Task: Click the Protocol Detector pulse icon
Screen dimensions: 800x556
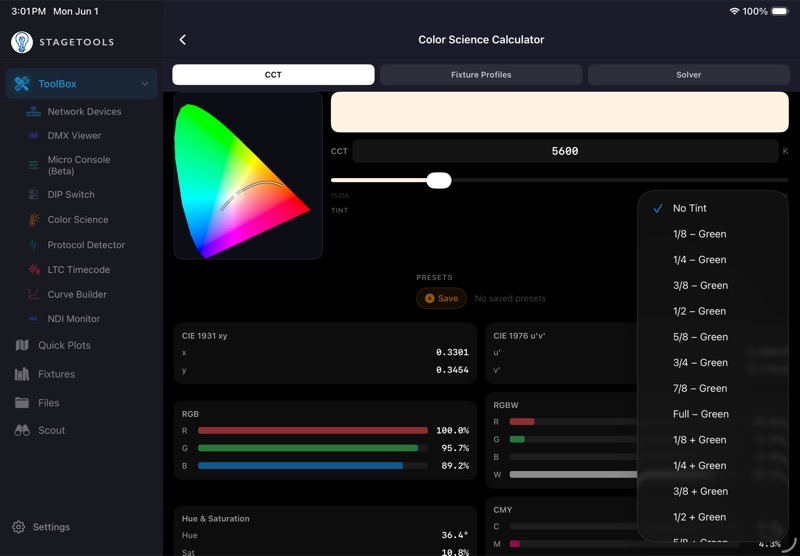Action: tap(34, 245)
